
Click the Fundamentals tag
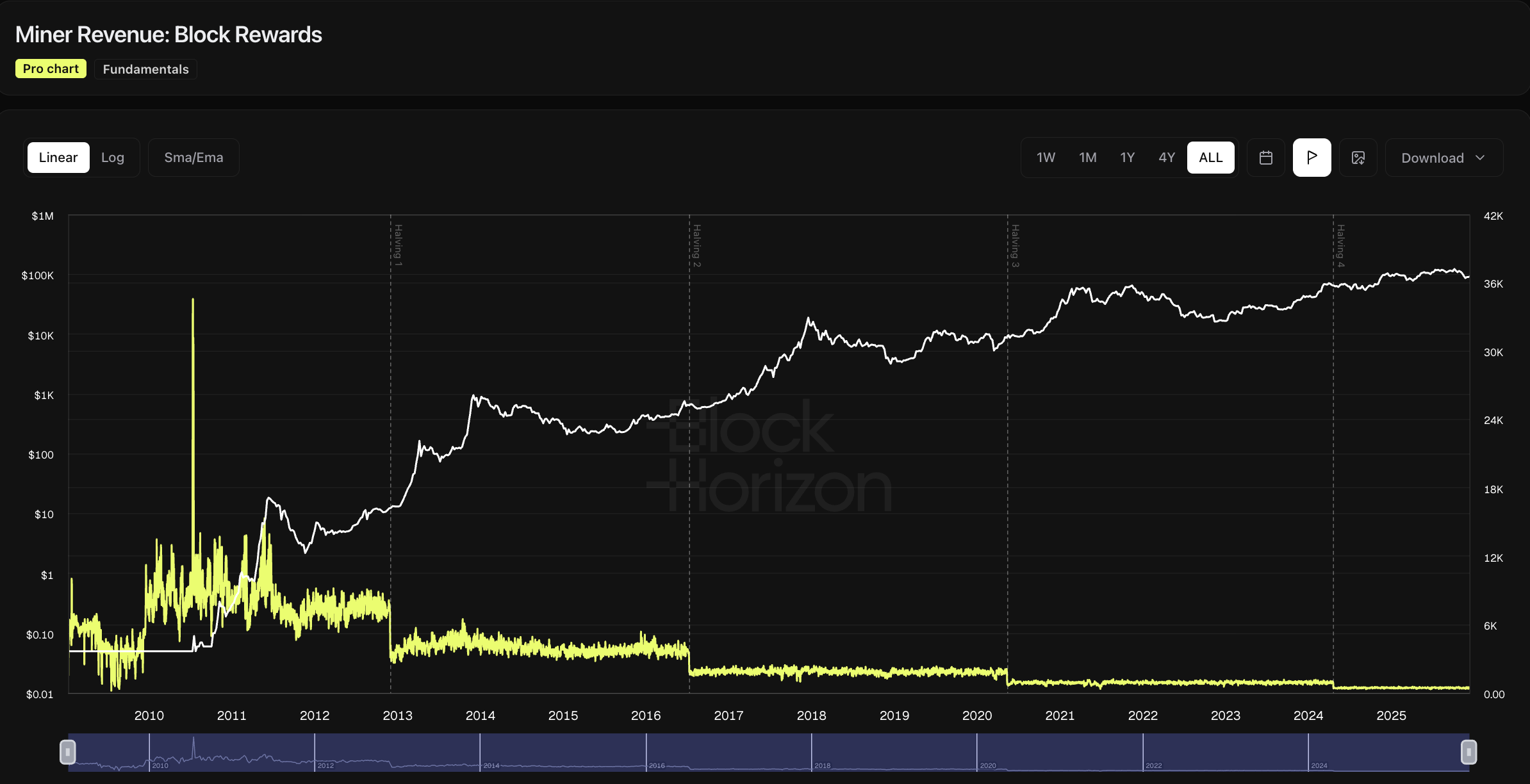(145, 69)
